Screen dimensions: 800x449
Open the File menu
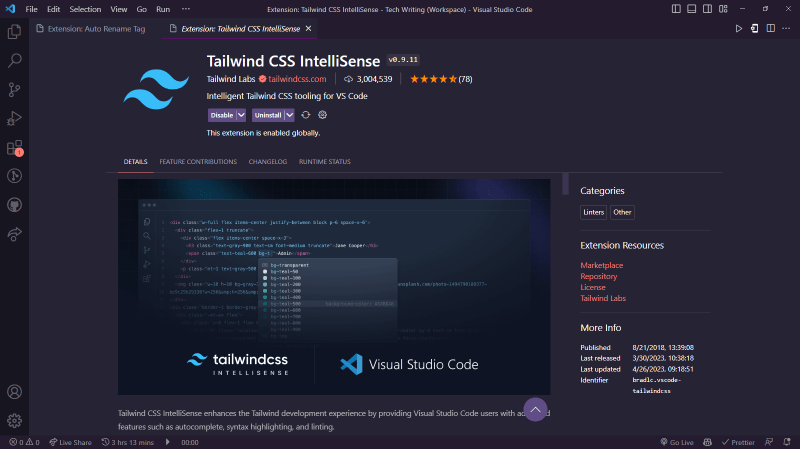[31, 9]
